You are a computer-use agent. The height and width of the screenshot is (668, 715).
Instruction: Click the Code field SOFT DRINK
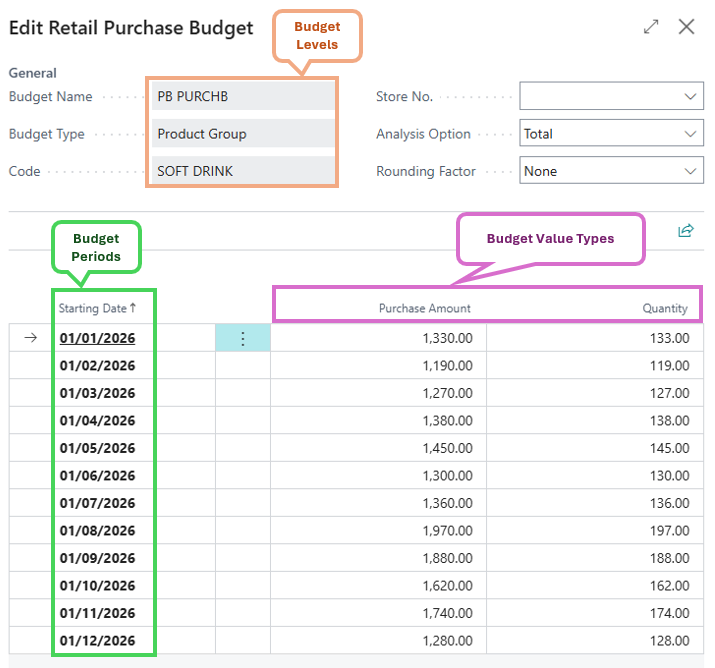tap(243, 171)
